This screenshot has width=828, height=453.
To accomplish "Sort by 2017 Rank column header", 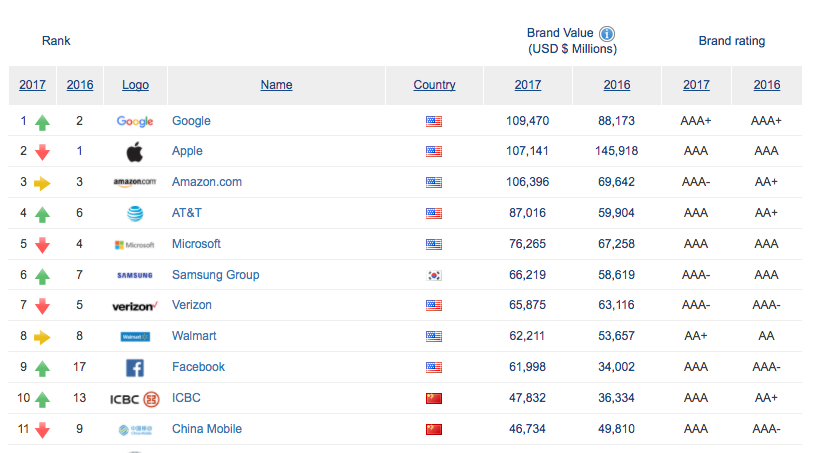I will [x=32, y=85].
